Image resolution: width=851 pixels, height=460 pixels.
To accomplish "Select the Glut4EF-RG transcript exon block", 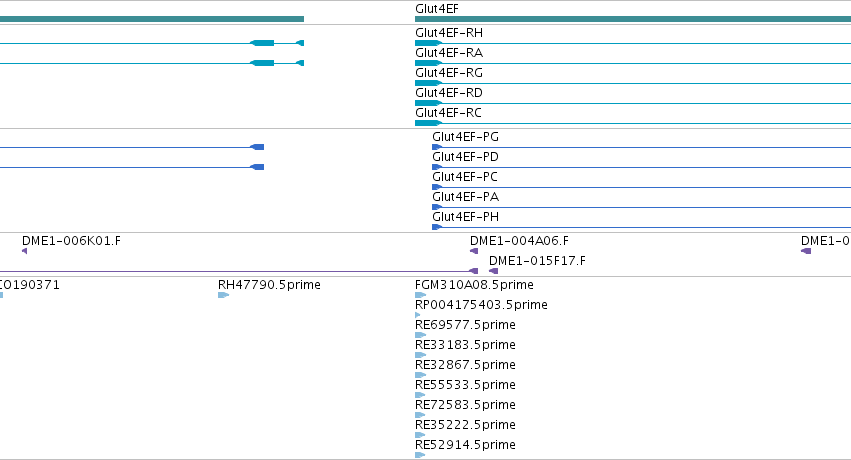I will click(x=428, y=83).
